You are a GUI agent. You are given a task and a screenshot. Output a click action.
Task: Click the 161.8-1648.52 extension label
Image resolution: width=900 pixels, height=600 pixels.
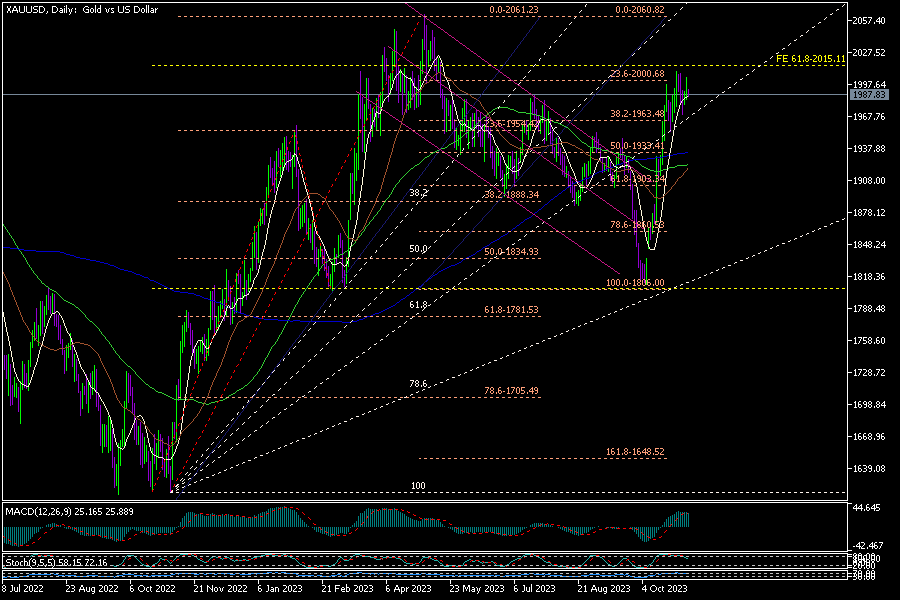point(635,452)
